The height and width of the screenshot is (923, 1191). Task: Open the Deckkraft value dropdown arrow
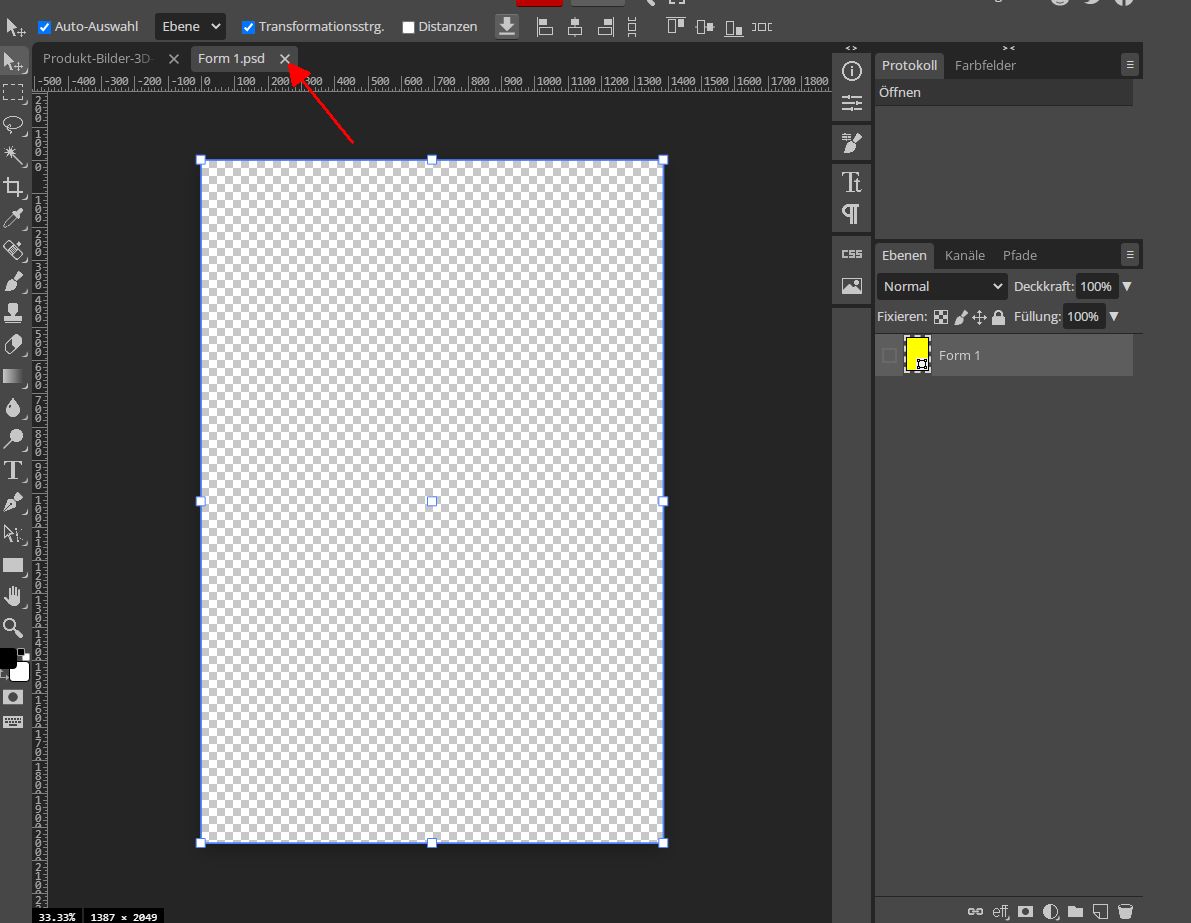tap(1128, 286)
